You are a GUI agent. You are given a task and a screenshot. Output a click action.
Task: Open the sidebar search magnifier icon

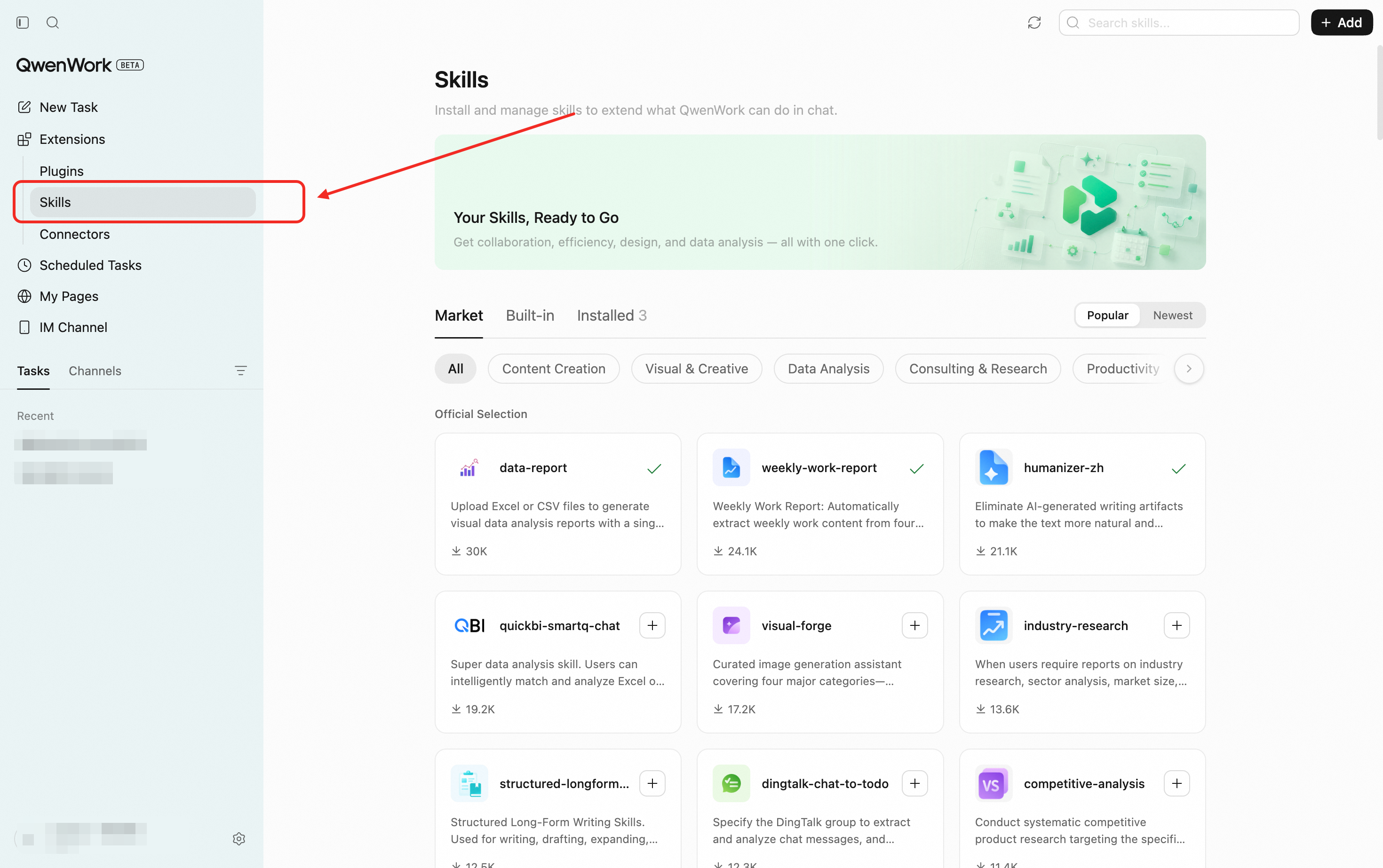click(x=52, y=23)
